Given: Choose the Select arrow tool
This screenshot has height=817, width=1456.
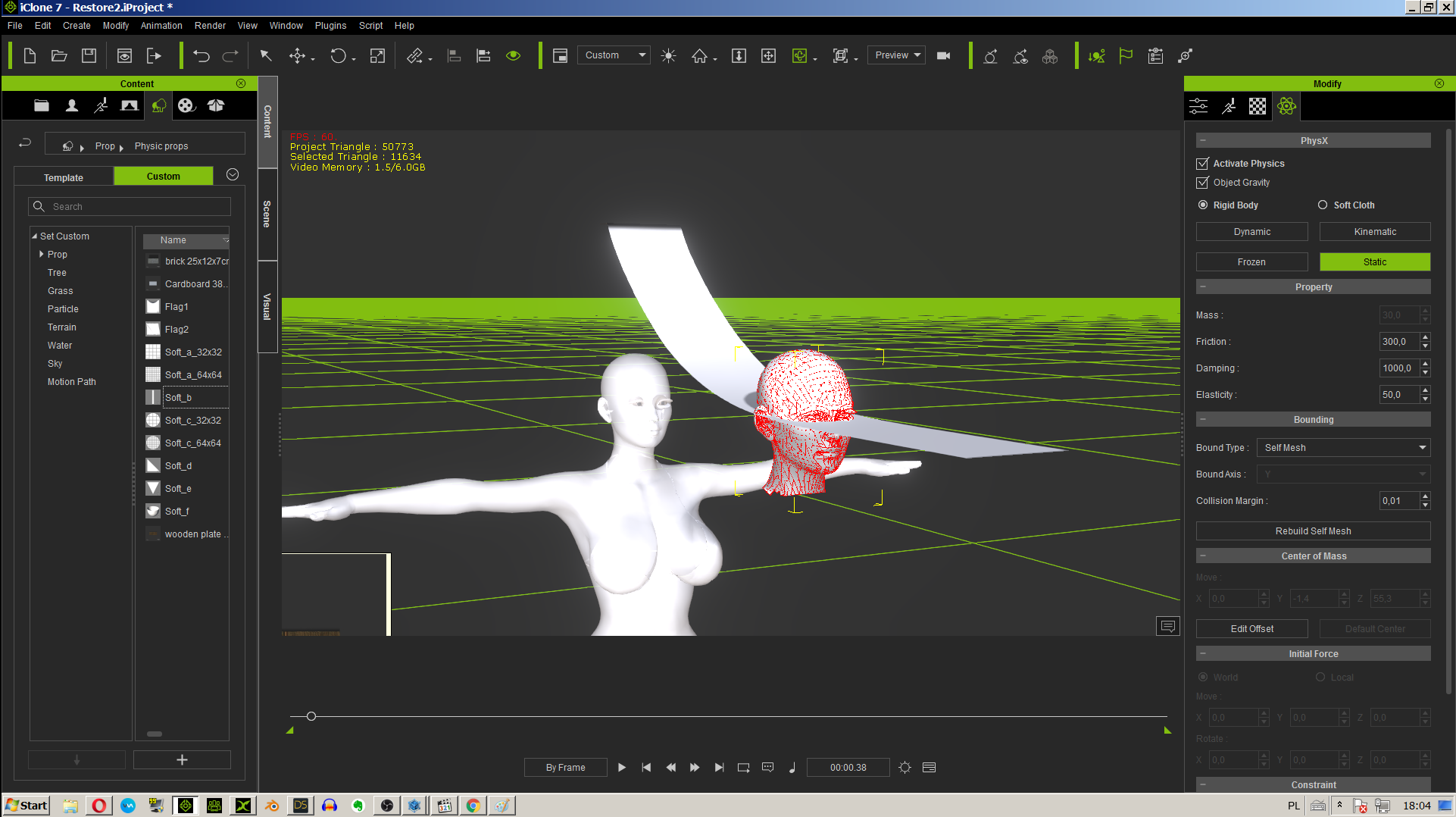Looking at the screenshot, I should point(266,55).
